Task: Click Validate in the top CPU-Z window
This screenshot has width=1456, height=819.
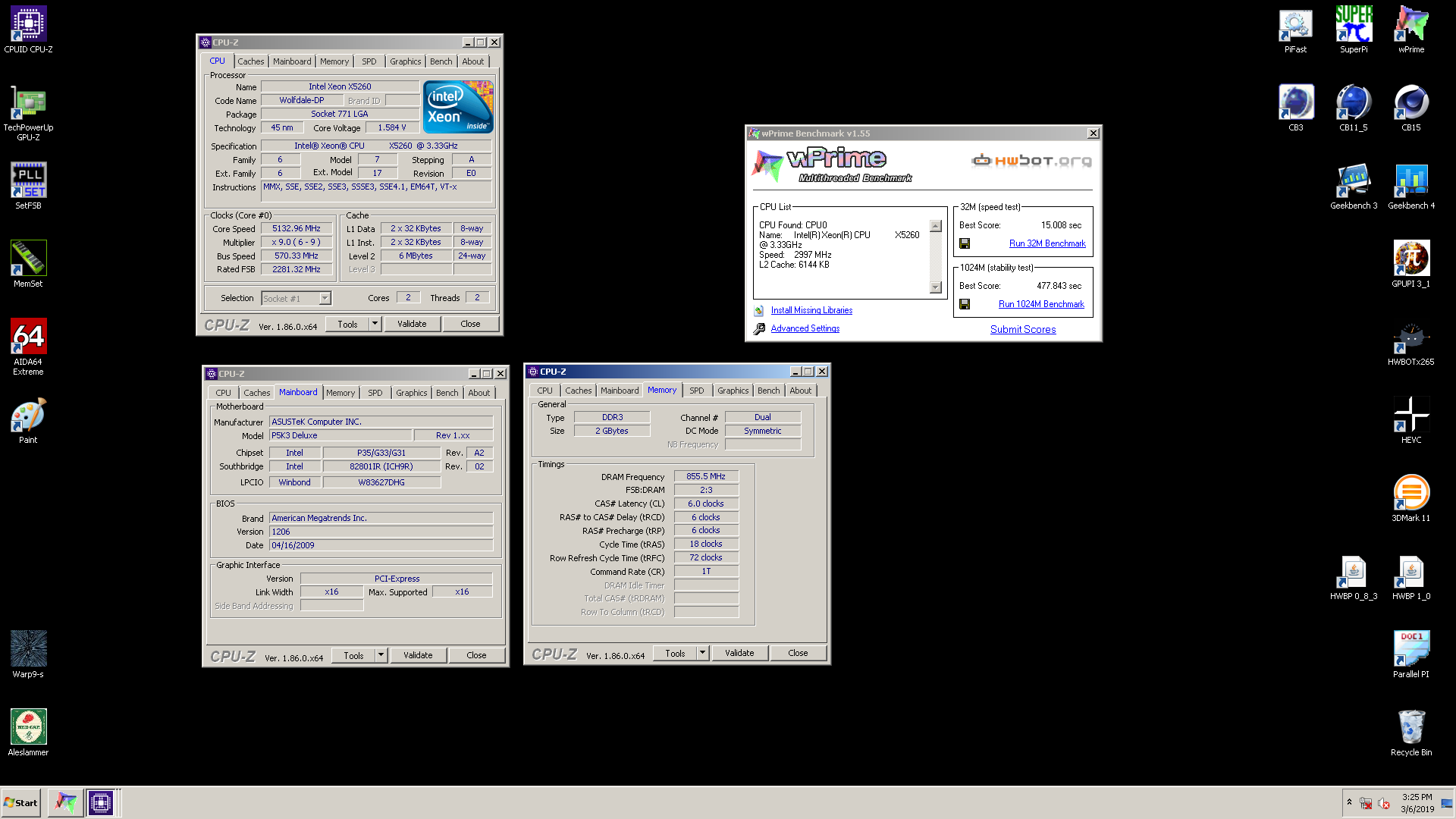Action: click(412, 324)
